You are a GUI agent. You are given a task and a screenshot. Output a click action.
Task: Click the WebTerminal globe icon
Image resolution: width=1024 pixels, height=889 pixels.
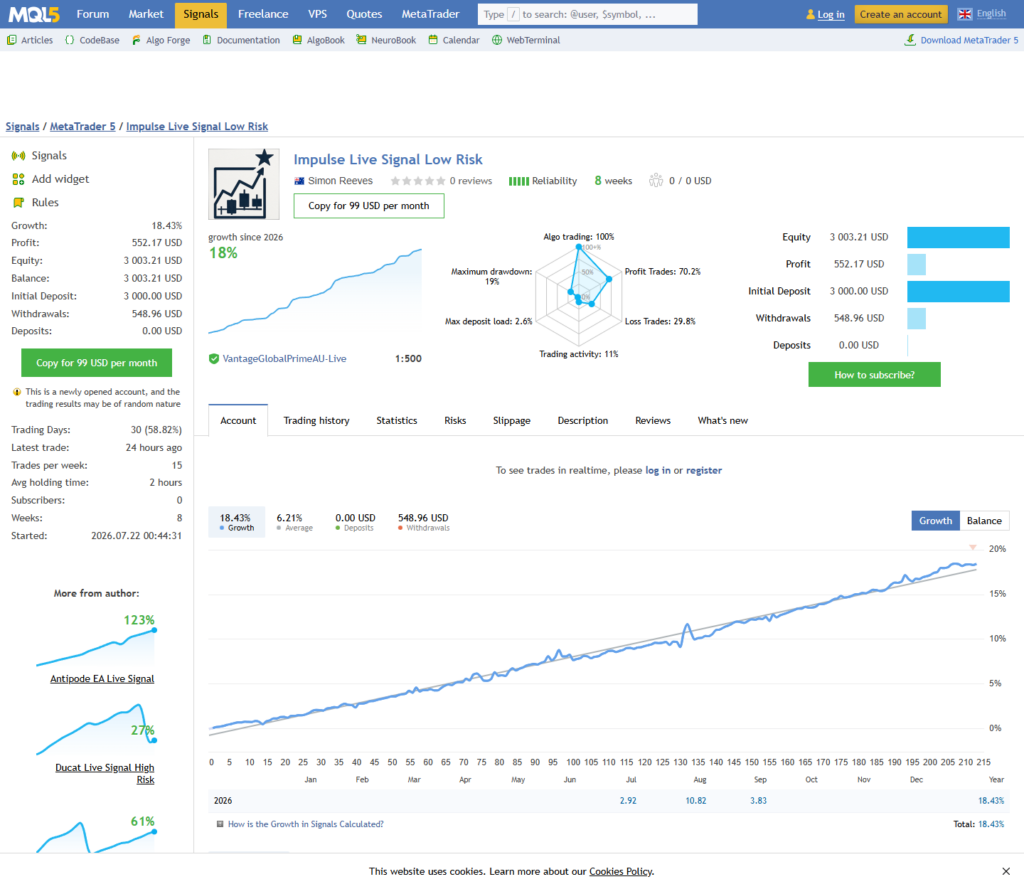point(497,40)
